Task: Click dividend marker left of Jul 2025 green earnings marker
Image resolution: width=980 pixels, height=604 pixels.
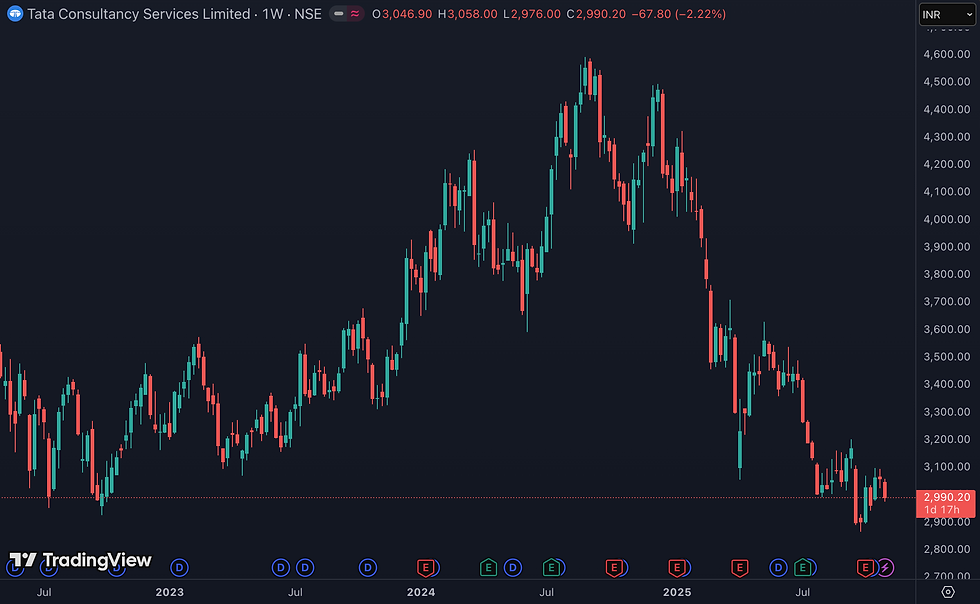Action: (778, 568)
